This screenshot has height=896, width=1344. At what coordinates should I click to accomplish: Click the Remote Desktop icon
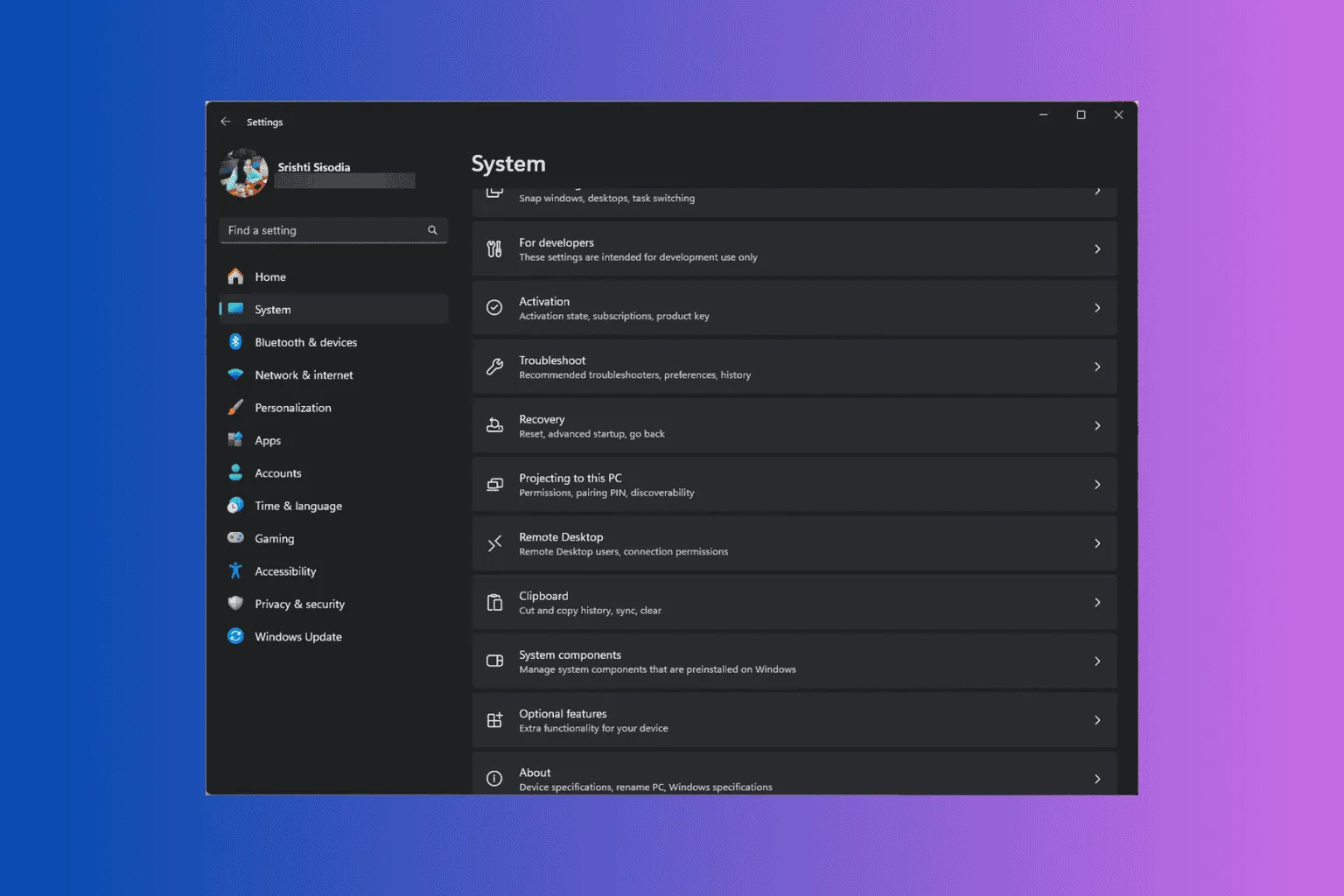click(494, 543)
